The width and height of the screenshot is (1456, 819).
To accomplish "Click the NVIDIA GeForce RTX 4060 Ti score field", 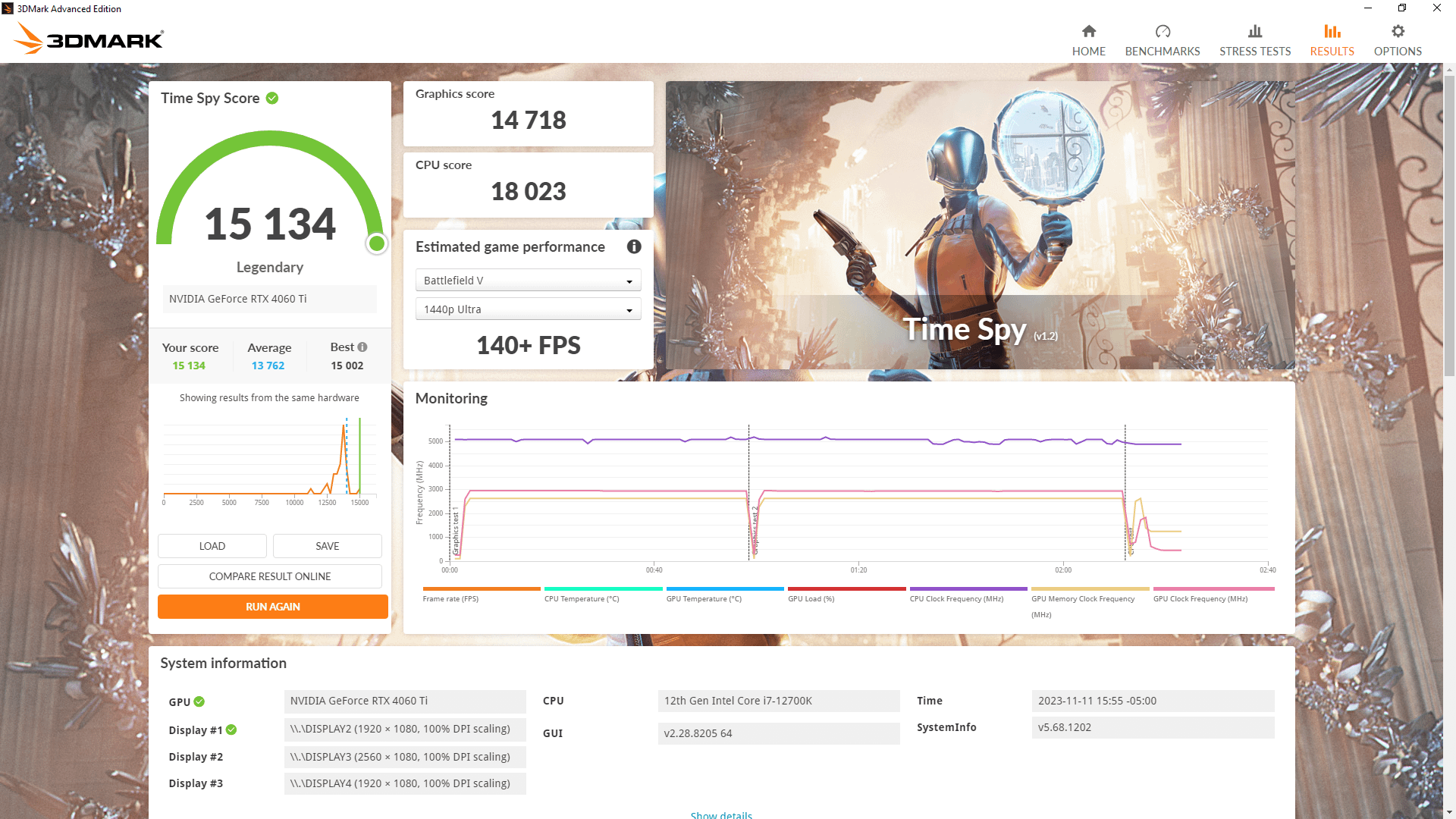I will coord(270,299).
